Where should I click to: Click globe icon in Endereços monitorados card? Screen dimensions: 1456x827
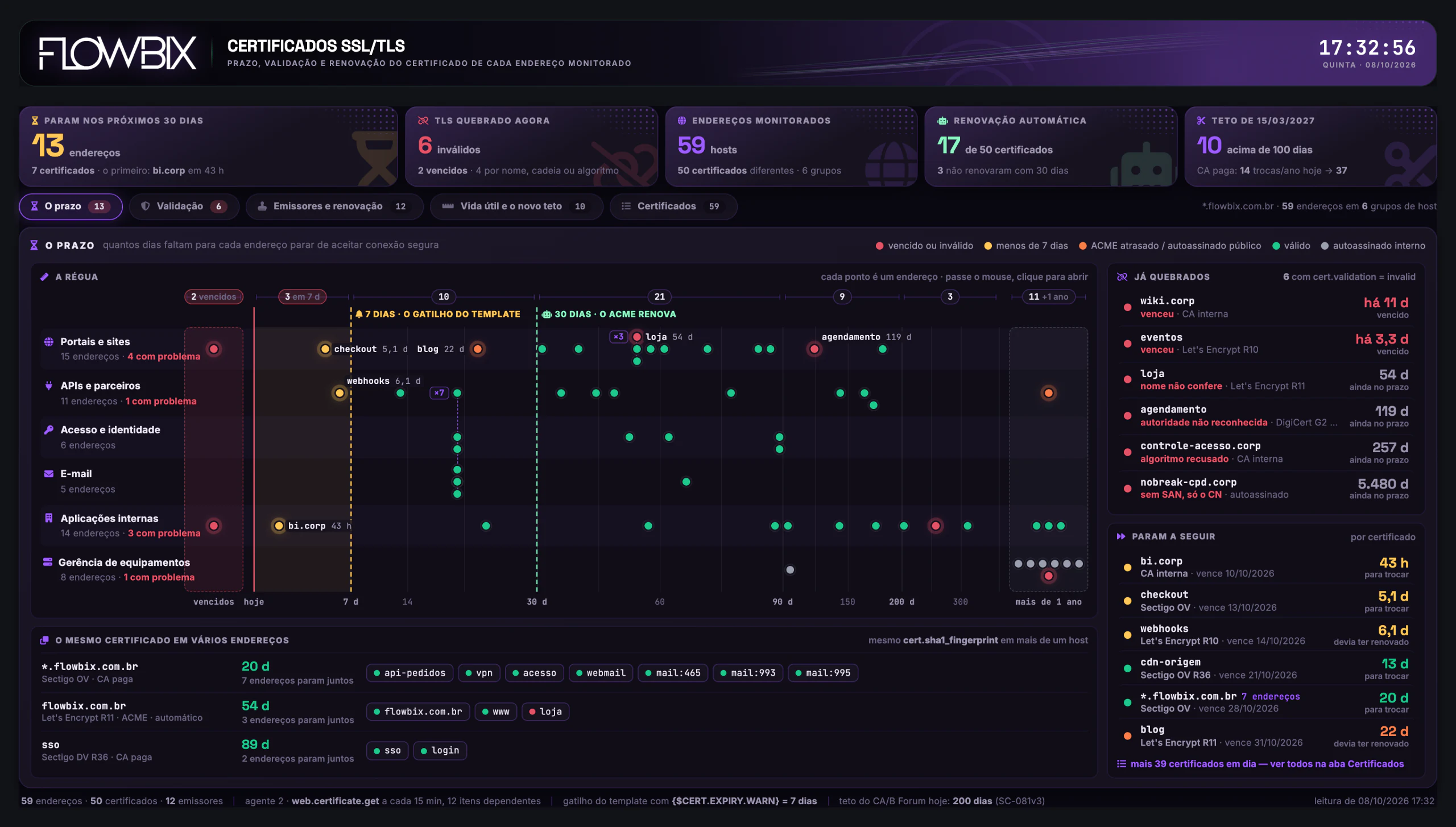(682, 121)
